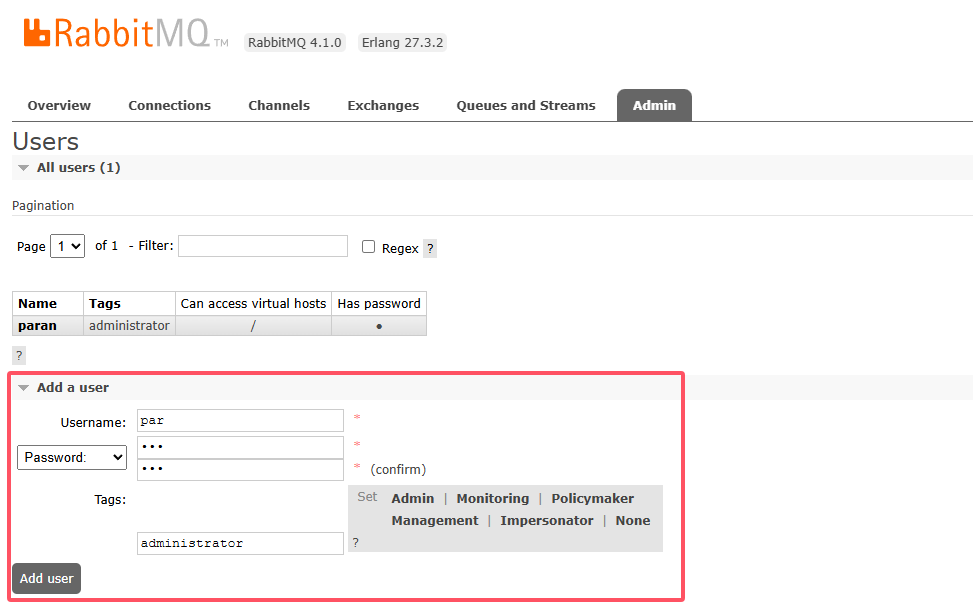Click the RabbitMQ 4.1.0 version badge
The height and width of the screenshot is (609, 973).
click(295, 42)
